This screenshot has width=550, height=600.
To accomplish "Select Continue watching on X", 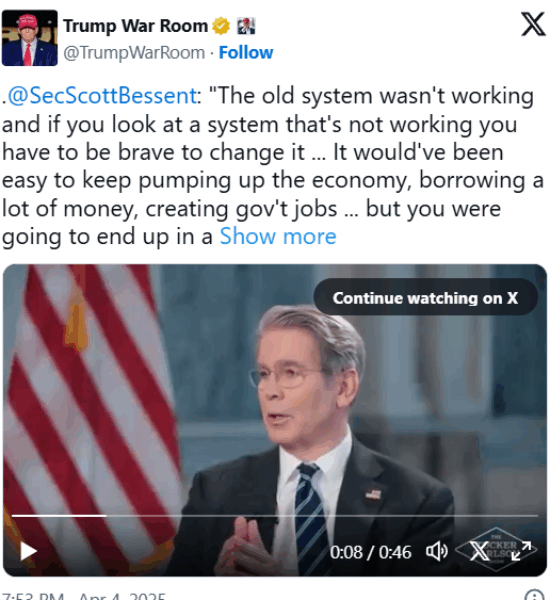I will [425, 298].
